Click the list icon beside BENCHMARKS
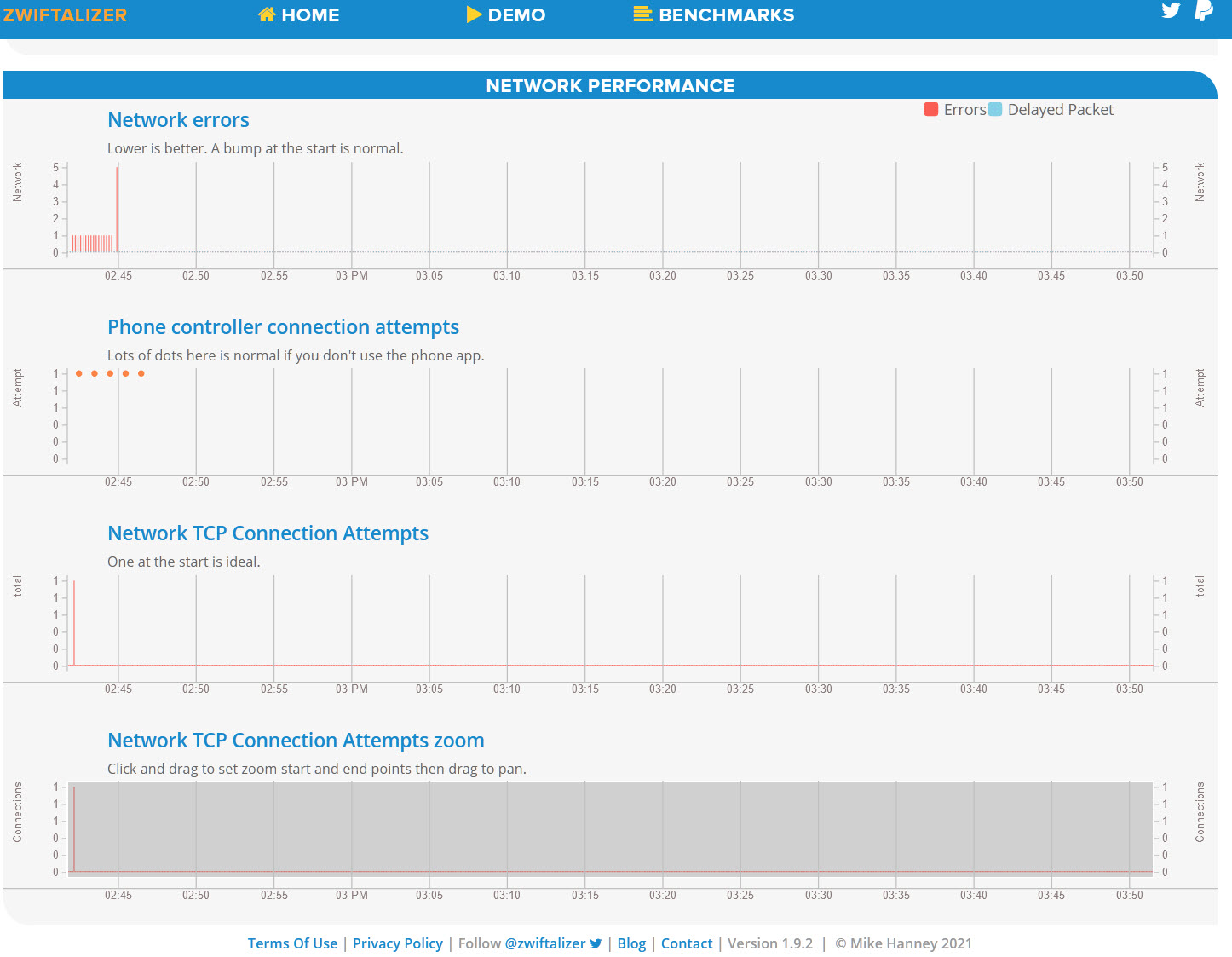This screenshot has height=957, width=1232. [643, 14]
